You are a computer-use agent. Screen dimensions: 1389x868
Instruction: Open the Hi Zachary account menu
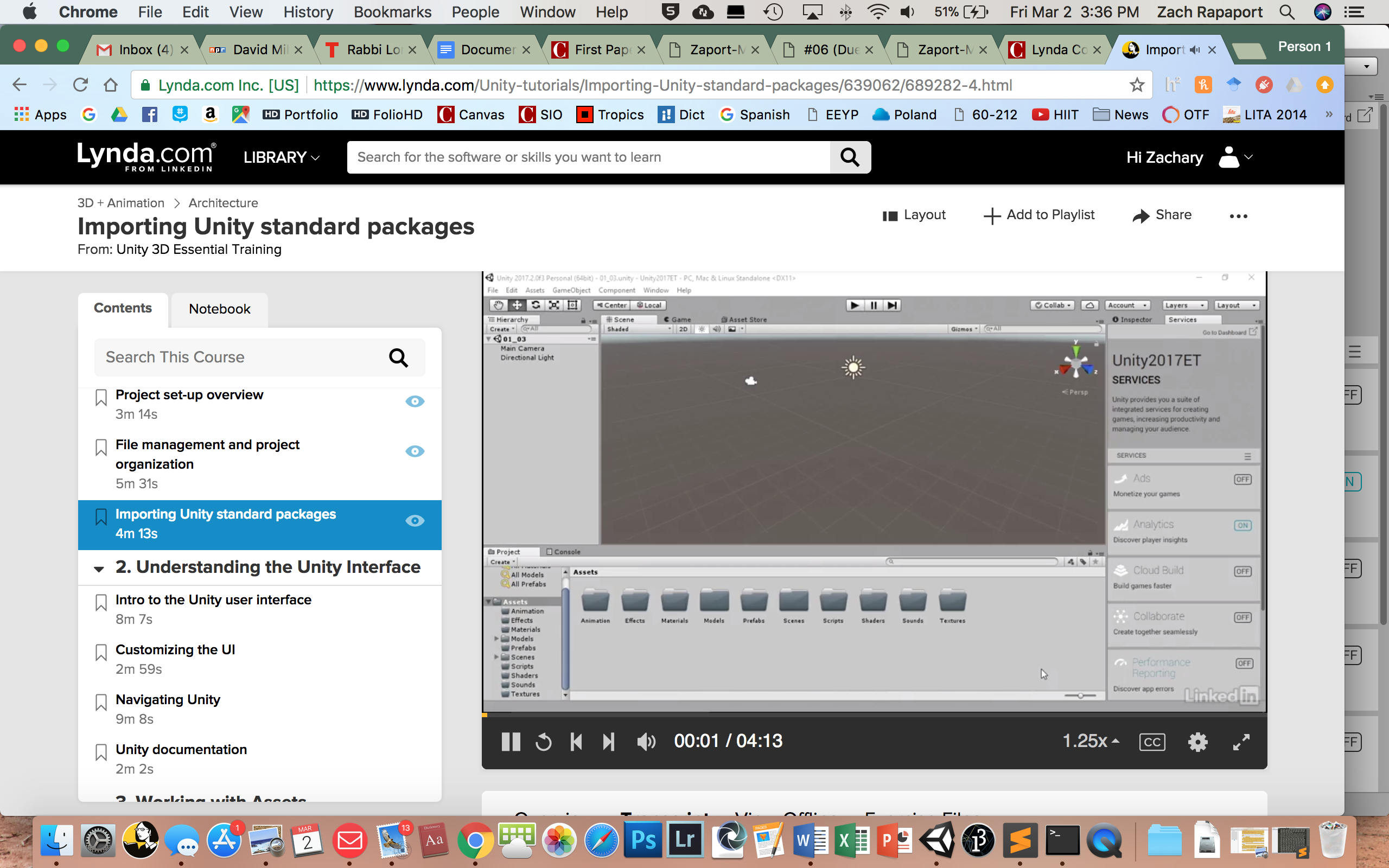1189,157
